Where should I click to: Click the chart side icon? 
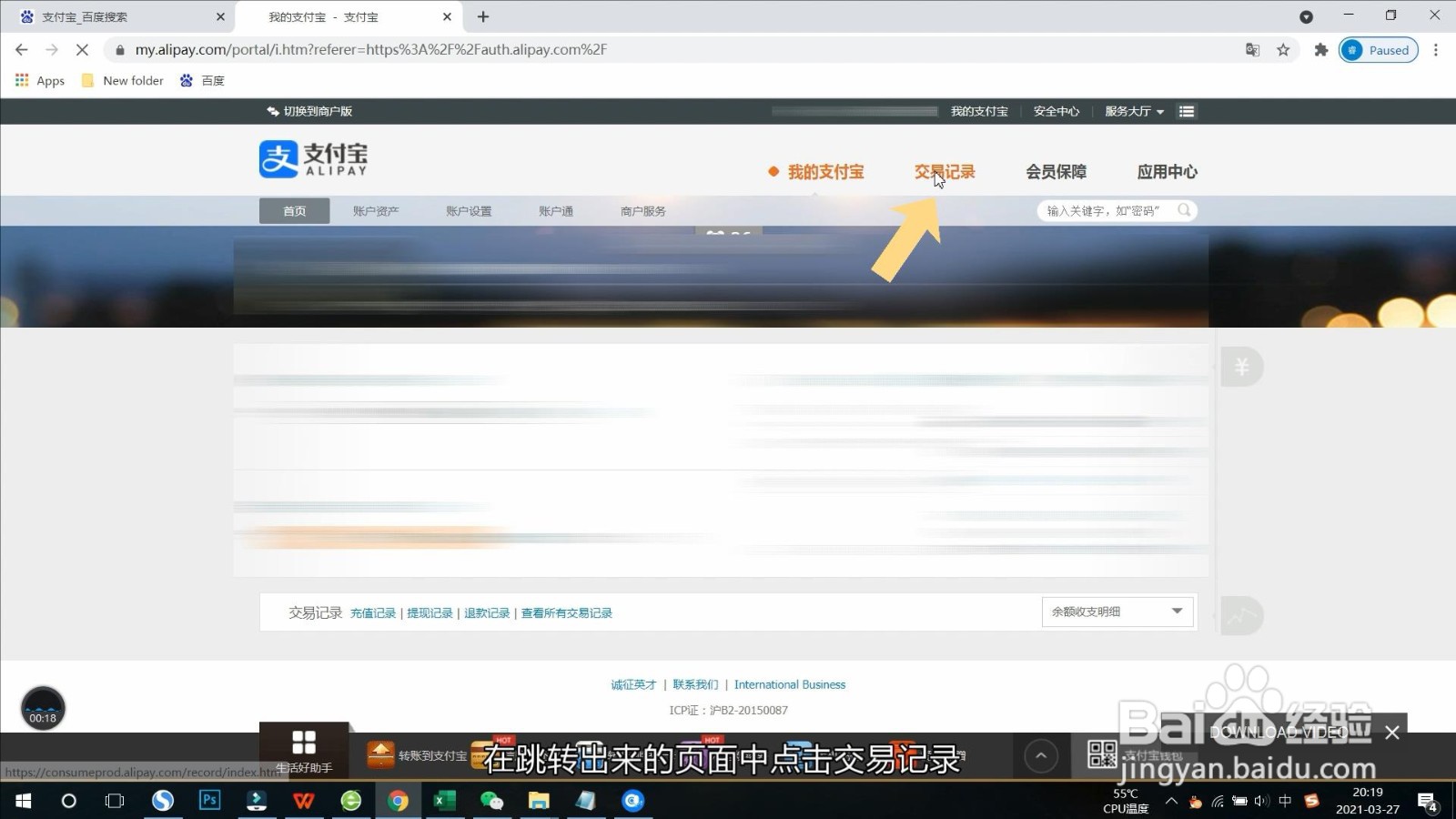coord(1241,616)
